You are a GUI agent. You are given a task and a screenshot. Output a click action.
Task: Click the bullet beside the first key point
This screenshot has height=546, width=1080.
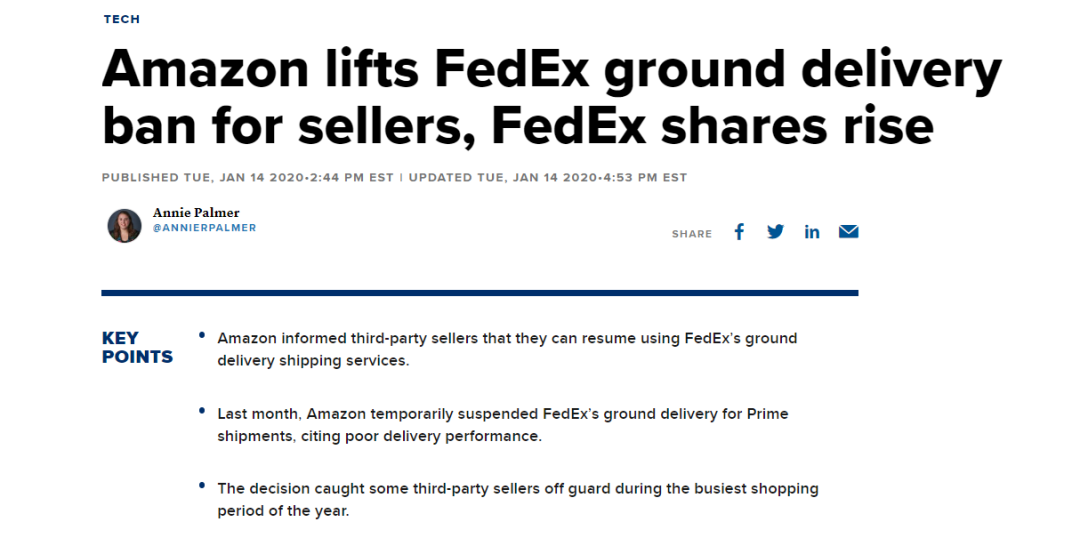click(x=203, y=335)
